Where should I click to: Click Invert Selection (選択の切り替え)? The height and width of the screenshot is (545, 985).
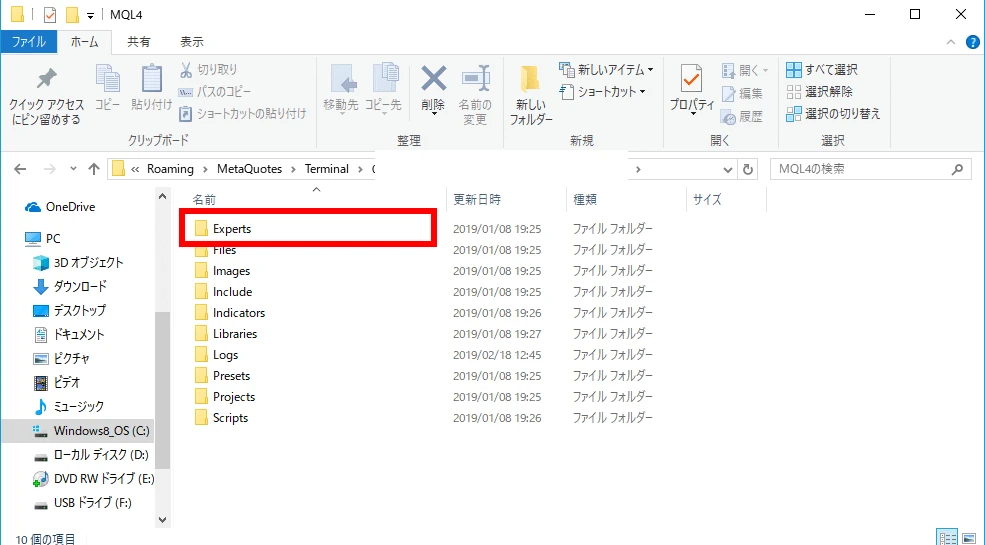pyautogui.click(x=833, y=114)
